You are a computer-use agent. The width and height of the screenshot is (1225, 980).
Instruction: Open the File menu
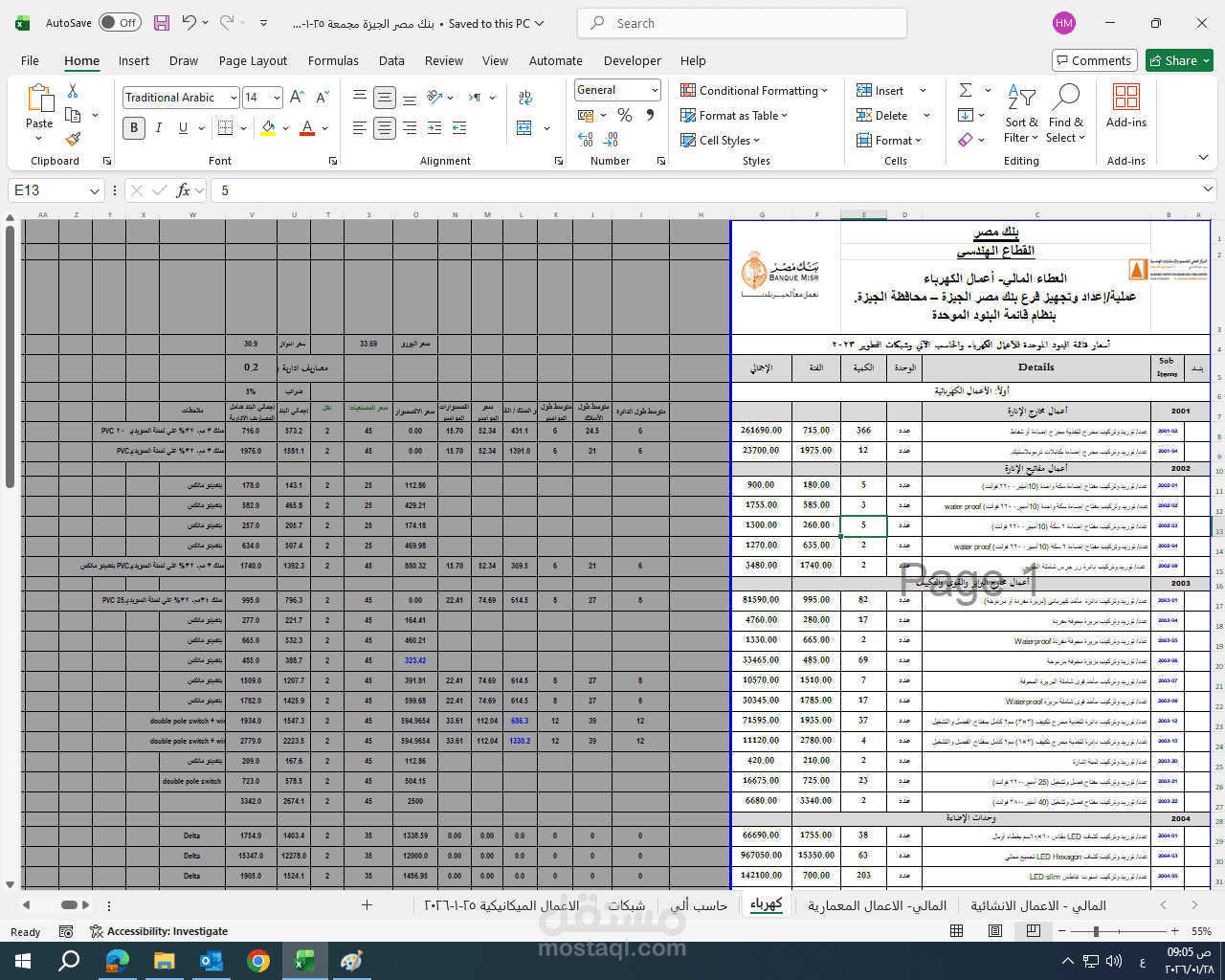point(31,60)
